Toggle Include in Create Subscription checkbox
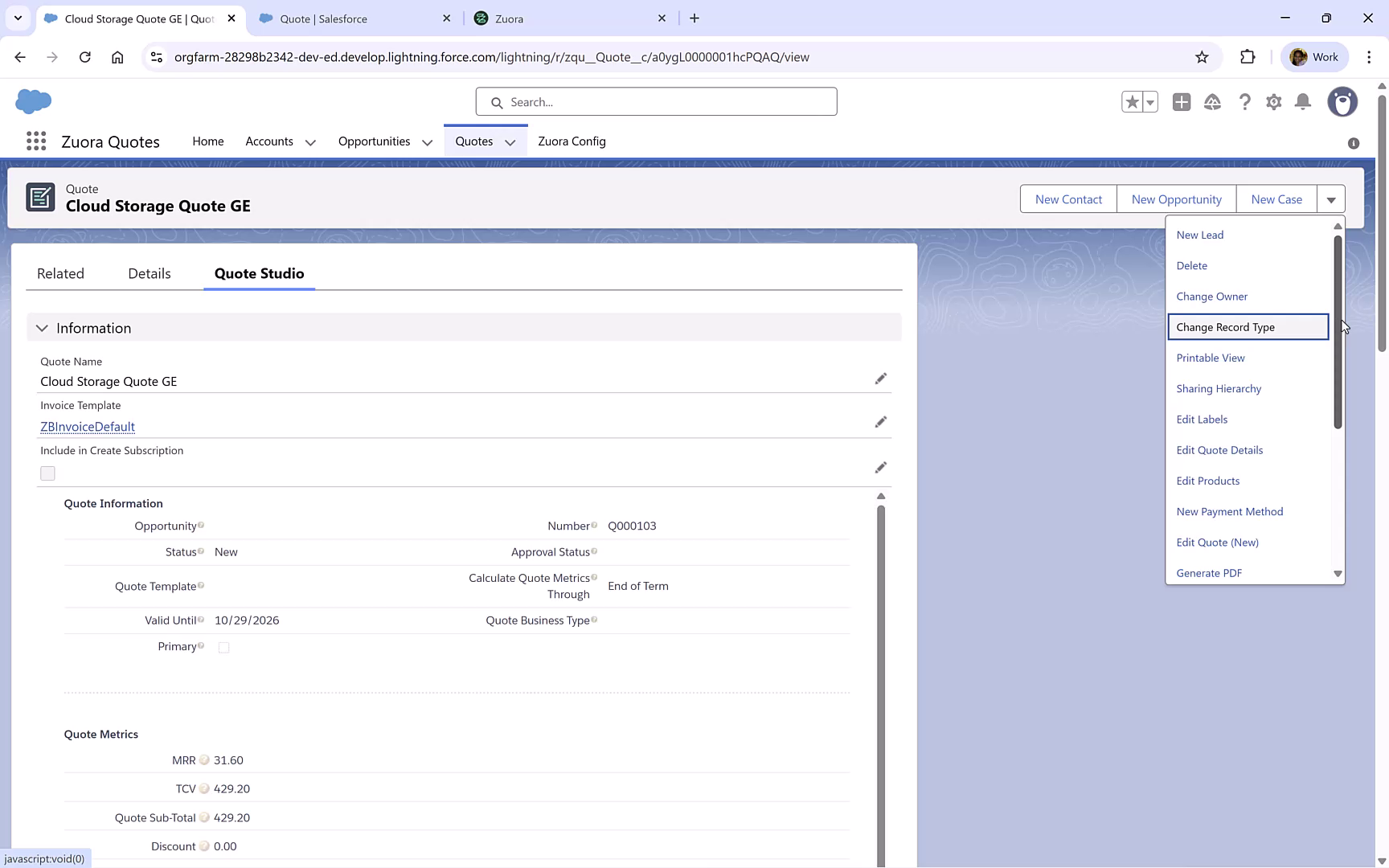Viewport: 1389px width, 868px height. (x=47, y=473)
